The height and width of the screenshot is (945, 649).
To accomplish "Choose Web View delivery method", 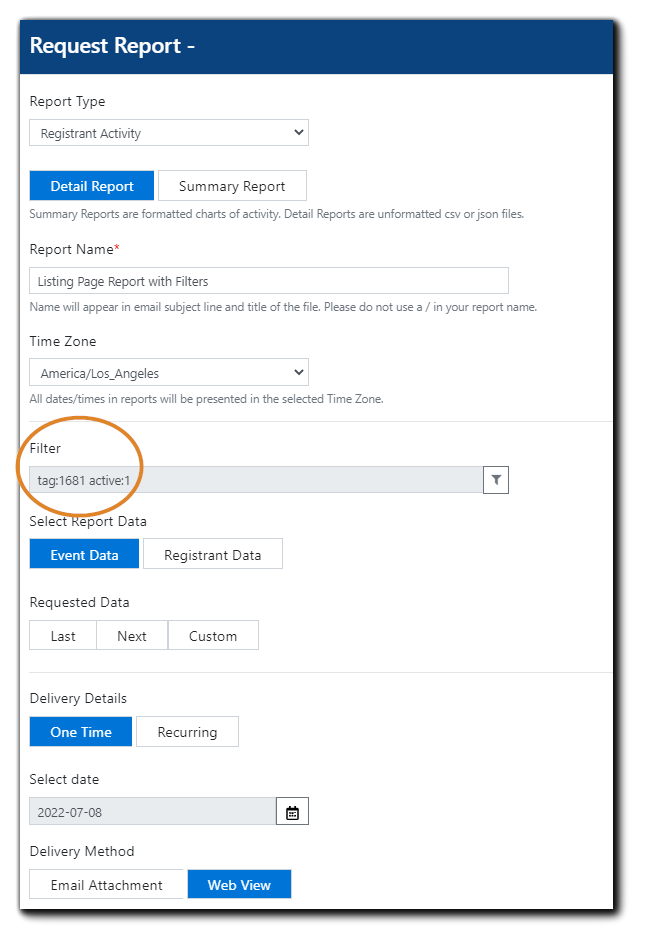I will [239, 885].
